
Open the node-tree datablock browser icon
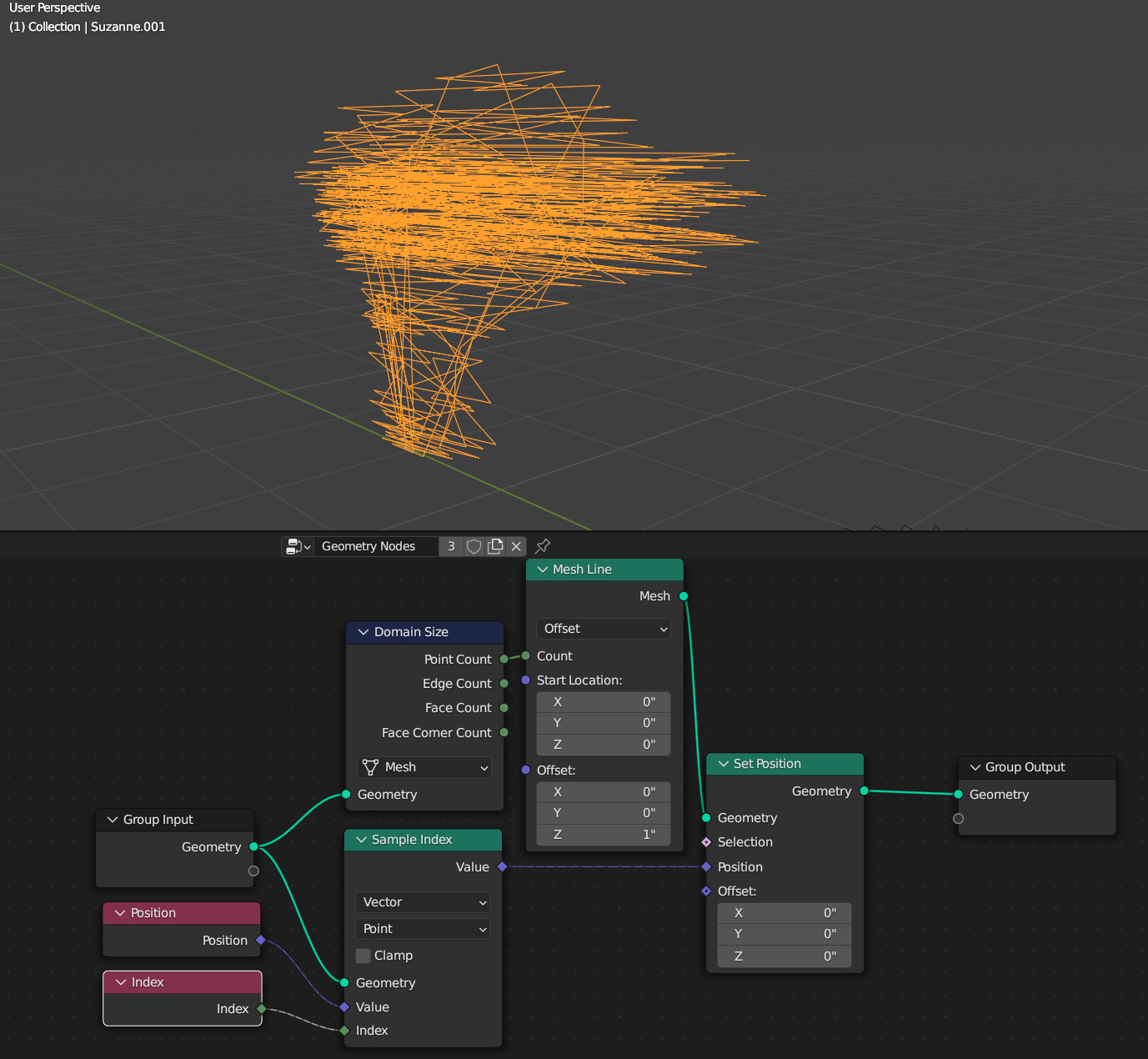click(x=308, y=545)
